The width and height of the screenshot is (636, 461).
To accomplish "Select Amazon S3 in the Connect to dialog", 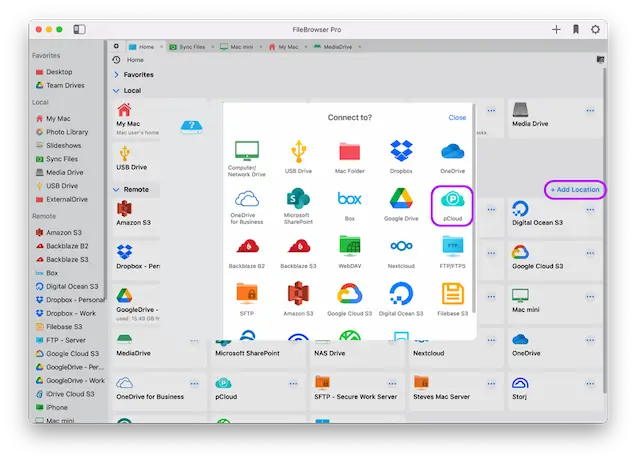I will click(x=298, y=299).
